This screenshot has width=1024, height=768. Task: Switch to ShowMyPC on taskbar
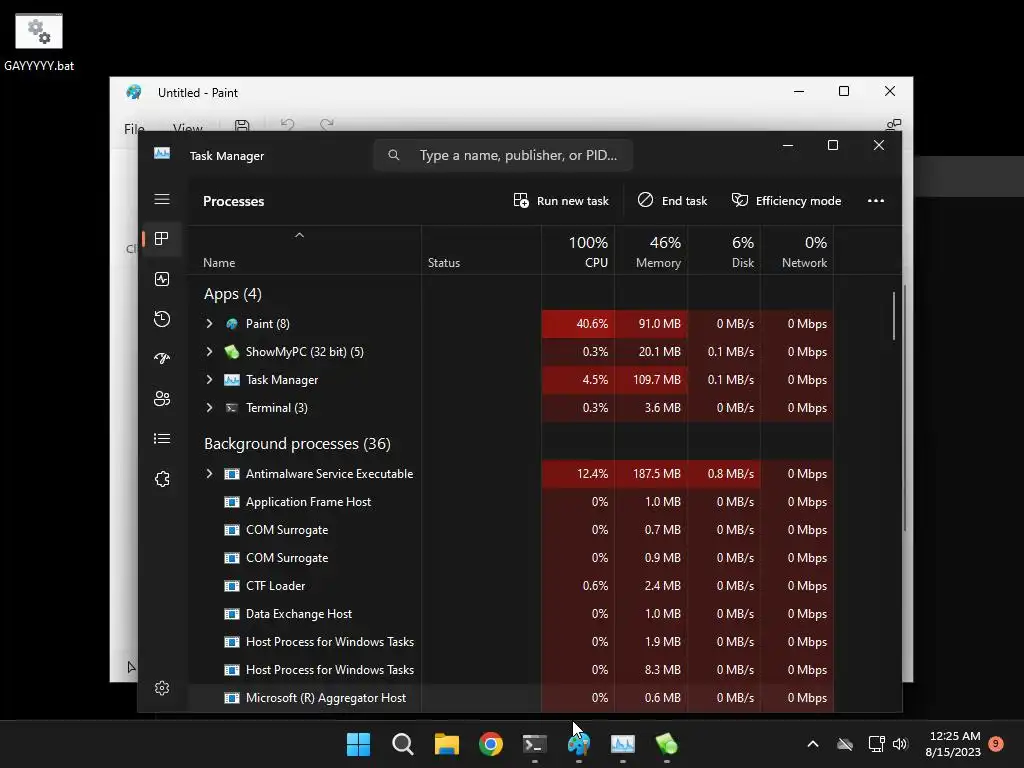coord(666,744)
